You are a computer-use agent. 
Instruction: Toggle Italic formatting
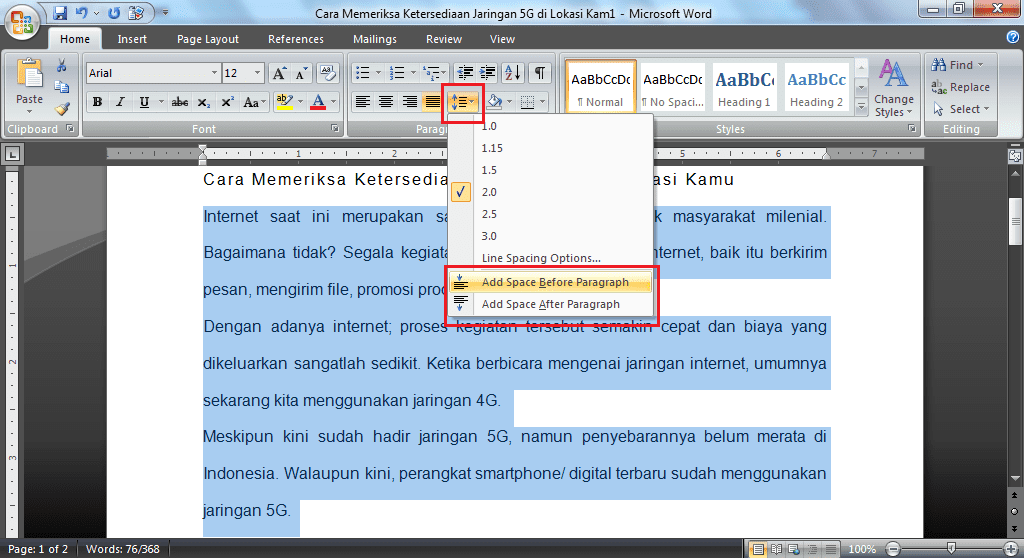121,102
